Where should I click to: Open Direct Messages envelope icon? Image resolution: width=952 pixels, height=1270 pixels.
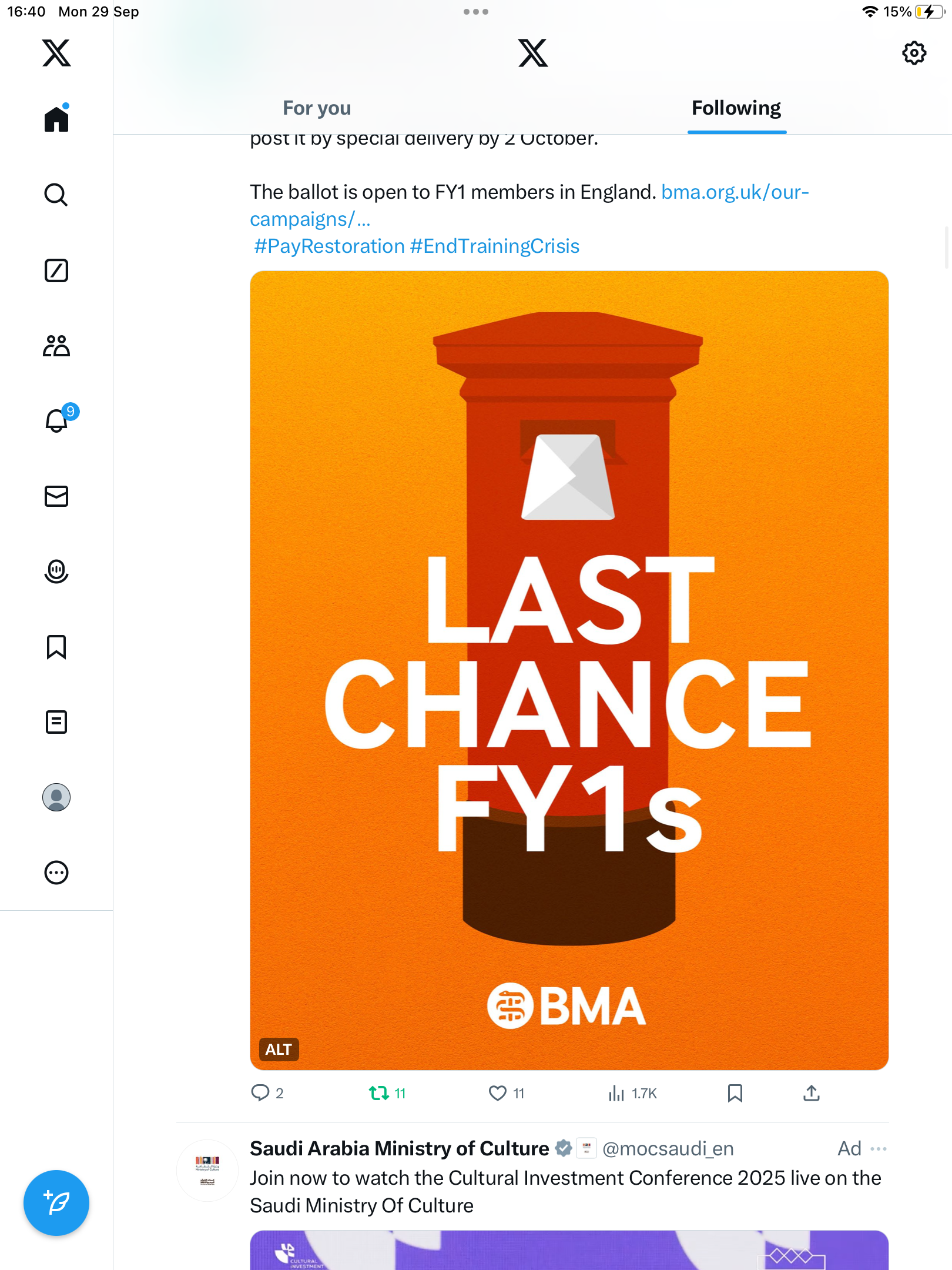pos(56,496)
